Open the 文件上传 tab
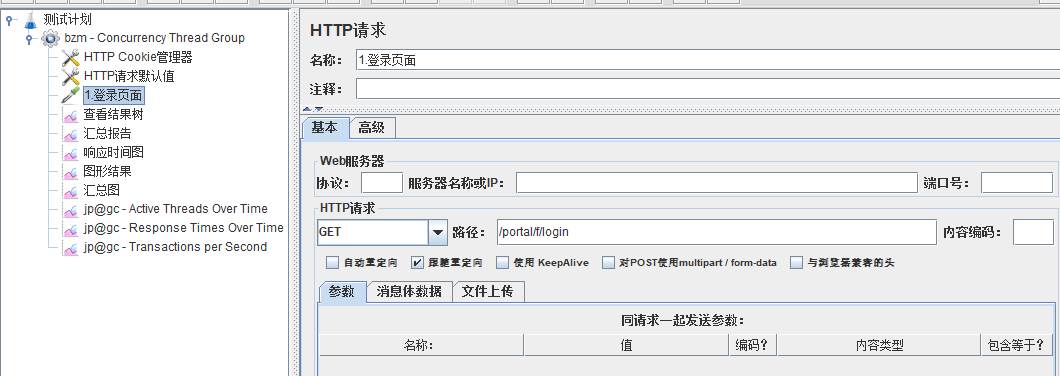 point(487,291)
